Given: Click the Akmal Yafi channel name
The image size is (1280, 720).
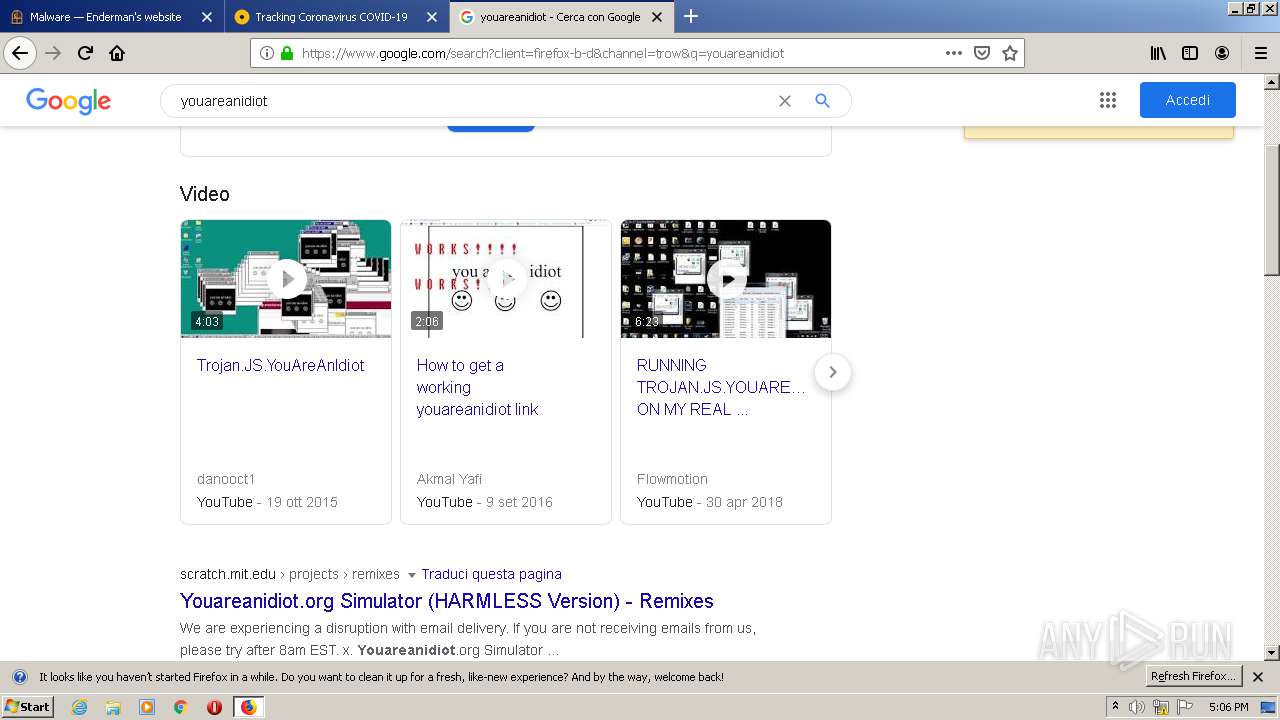Looking at the screenshot, I should (449, 479).
